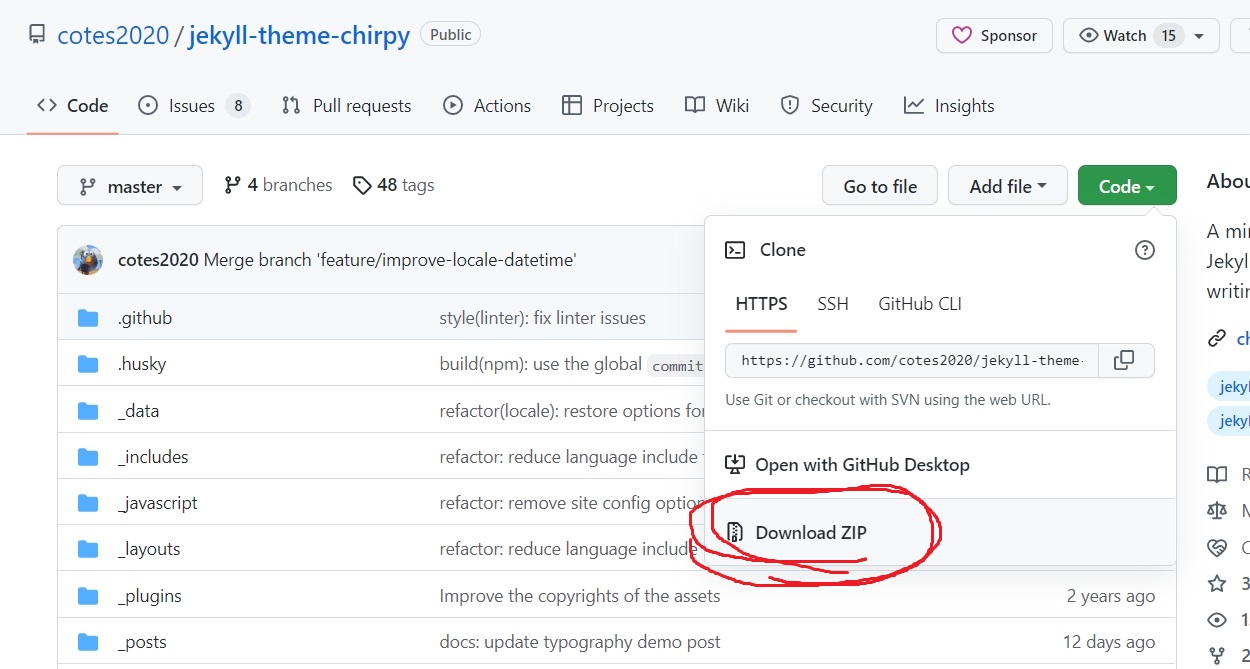The image size is (1250, 669).
Task: Open the _javascript folder
Action: point(158,503)
